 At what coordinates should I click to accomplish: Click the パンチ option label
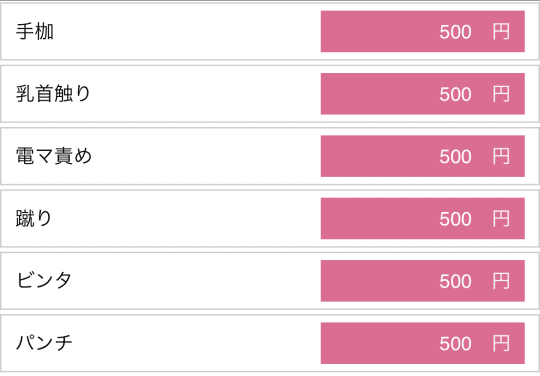click(x=44, y=343)
